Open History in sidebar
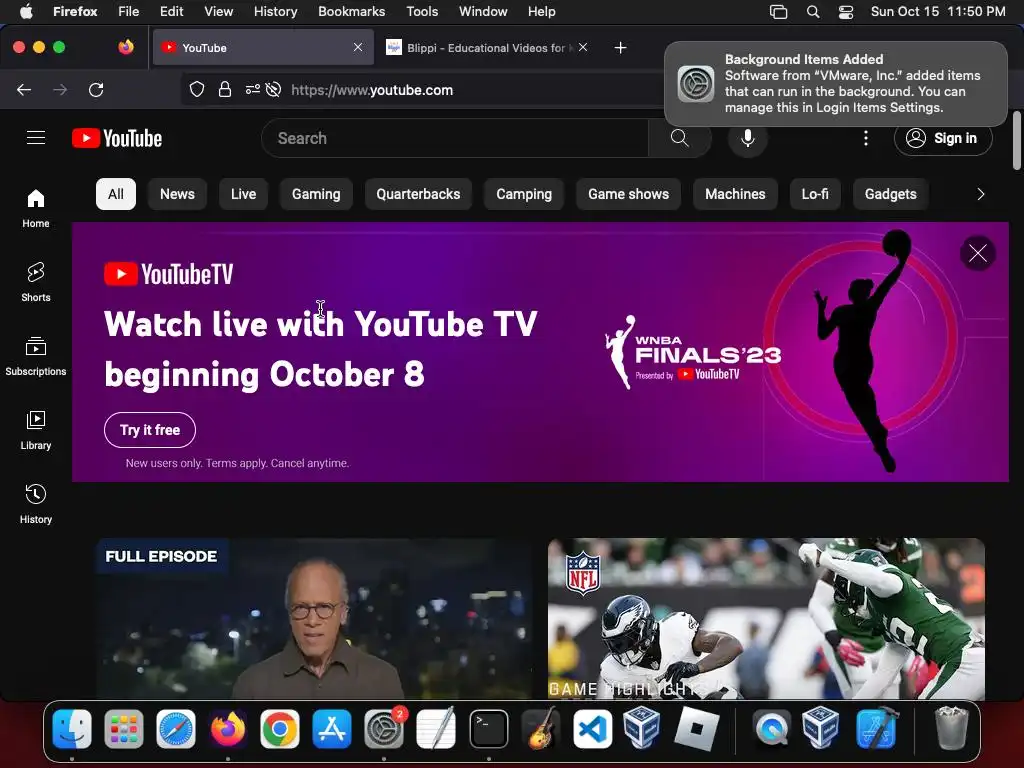Image resolution: width=1024 pixels, height=768 pixels. [x=36, y=504]
